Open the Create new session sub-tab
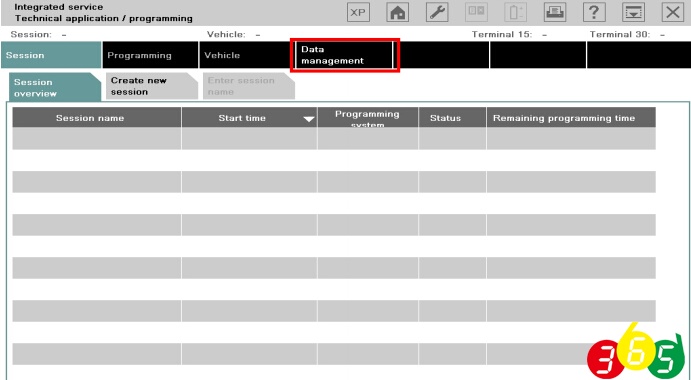This screenshot has height=380, width=691. (152, 86)
